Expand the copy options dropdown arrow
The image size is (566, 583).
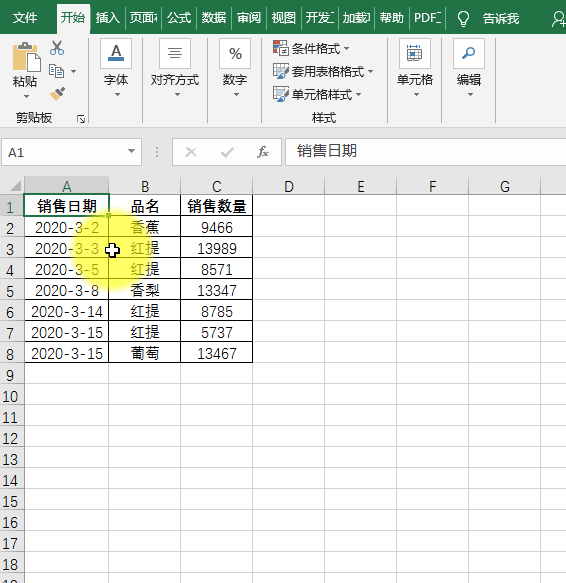click(74, 71)
